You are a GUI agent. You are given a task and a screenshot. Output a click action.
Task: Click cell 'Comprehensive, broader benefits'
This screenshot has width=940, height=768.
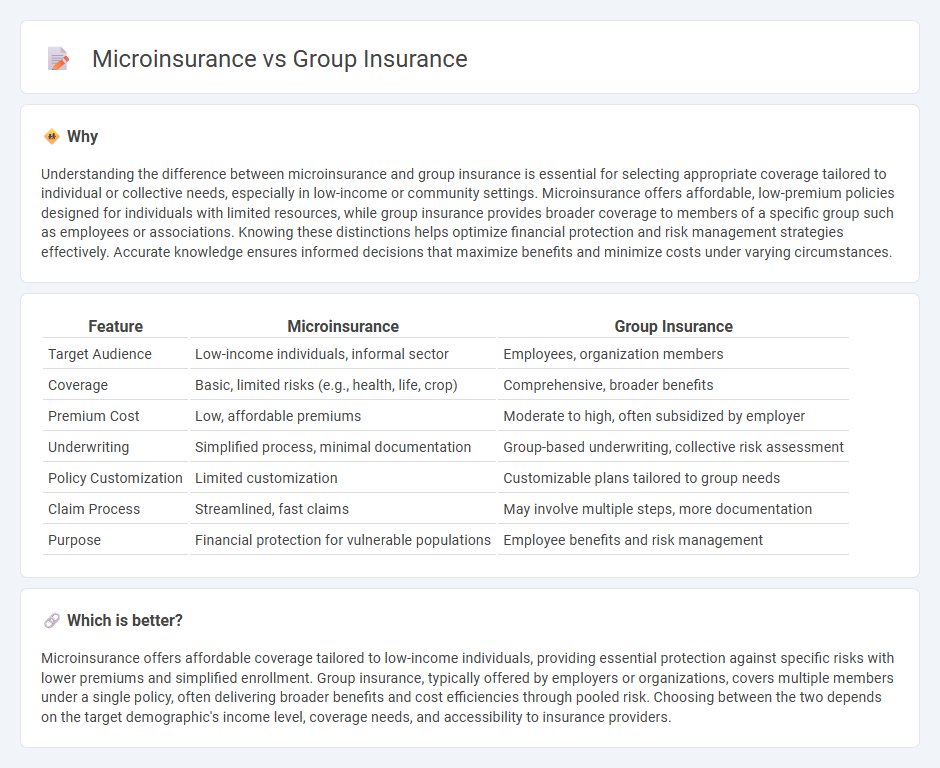(x=673, y=385)
